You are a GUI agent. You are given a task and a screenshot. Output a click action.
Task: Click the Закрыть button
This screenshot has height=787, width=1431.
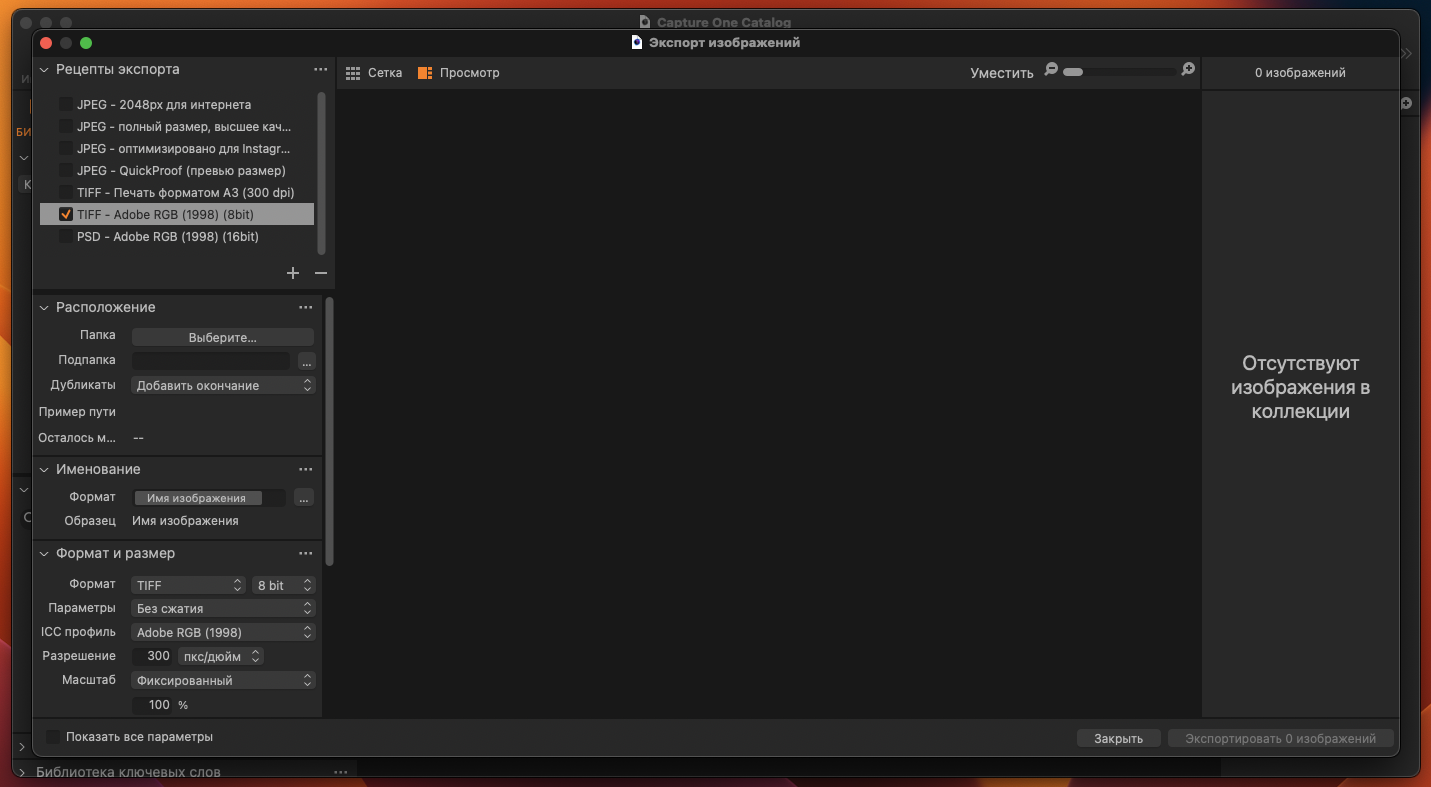point(1118,739)
